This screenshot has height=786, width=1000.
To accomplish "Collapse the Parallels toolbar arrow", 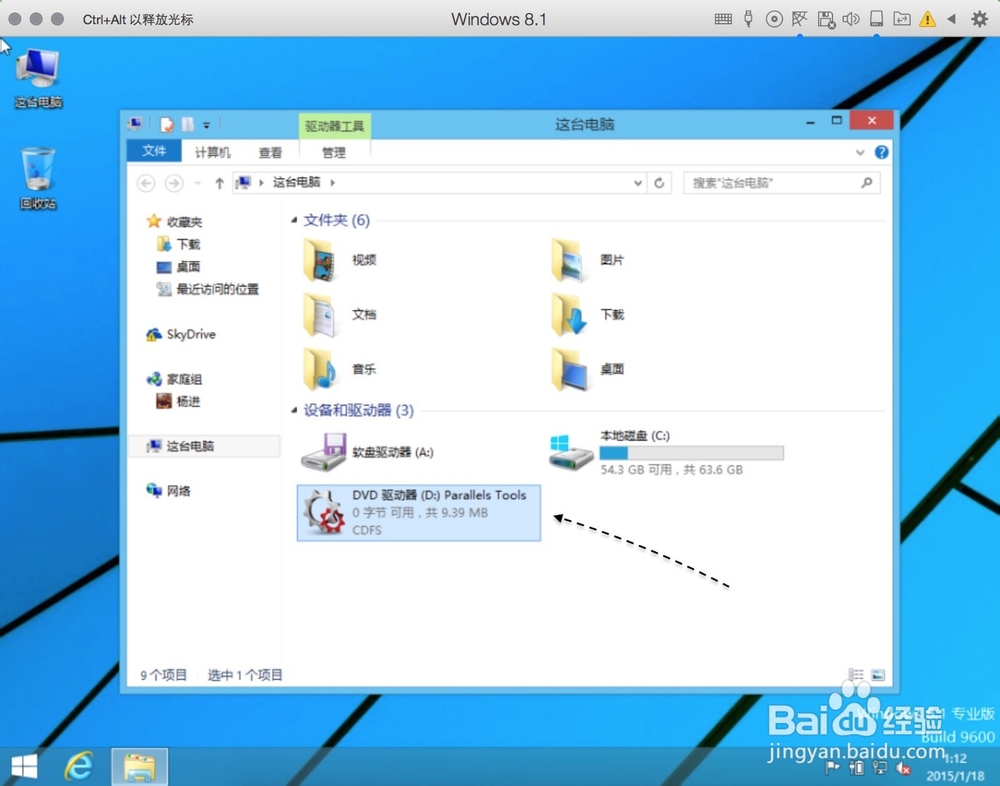I will [952, 19].
